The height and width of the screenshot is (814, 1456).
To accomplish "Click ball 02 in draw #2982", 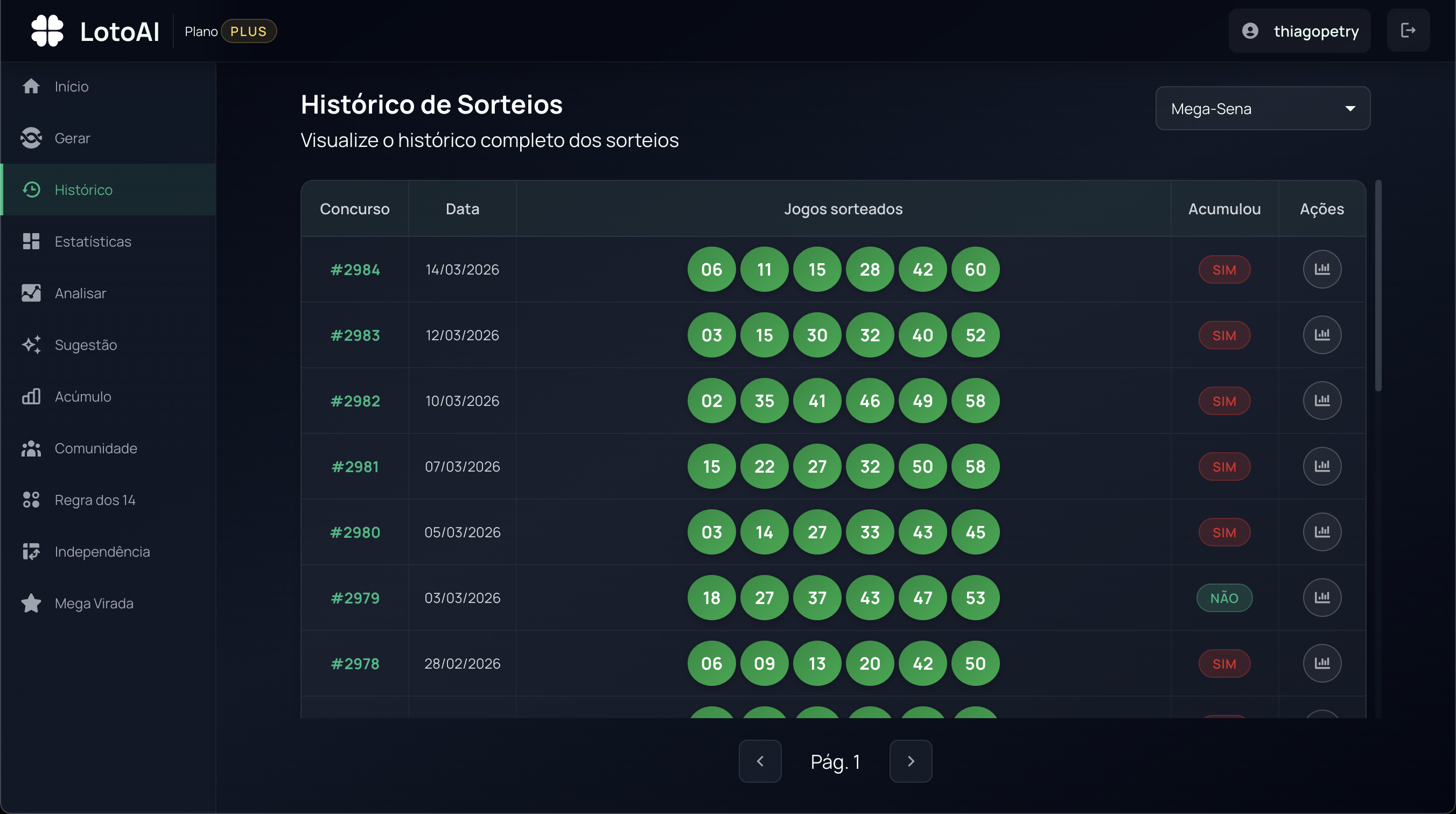I will (712, 401).
